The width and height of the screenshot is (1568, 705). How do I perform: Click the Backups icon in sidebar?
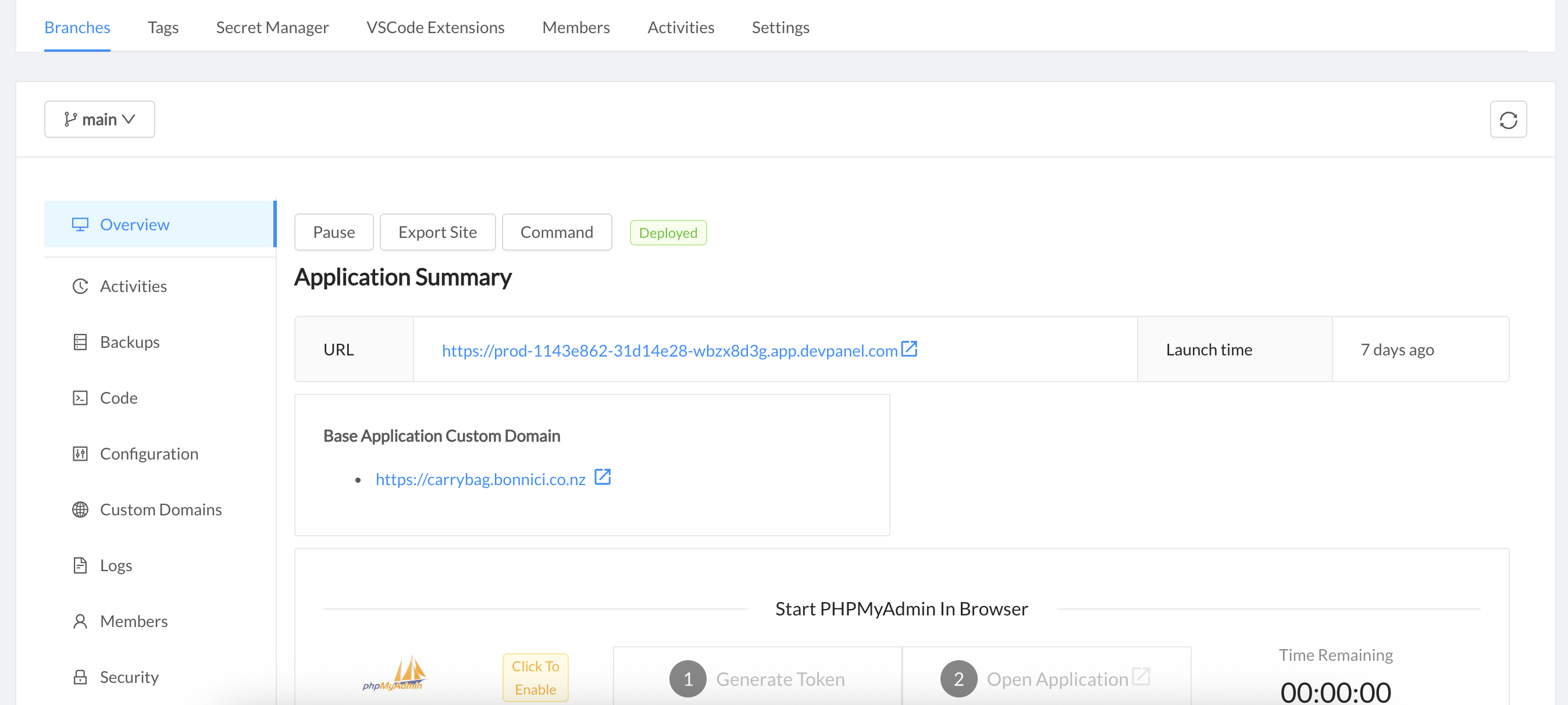80,341
